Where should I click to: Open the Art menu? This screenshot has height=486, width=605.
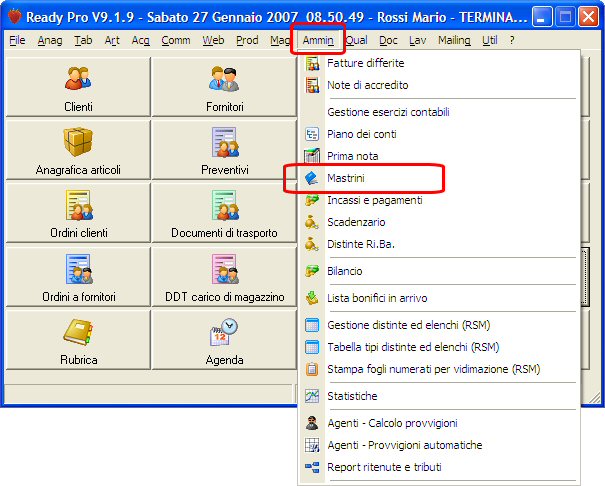112,40
